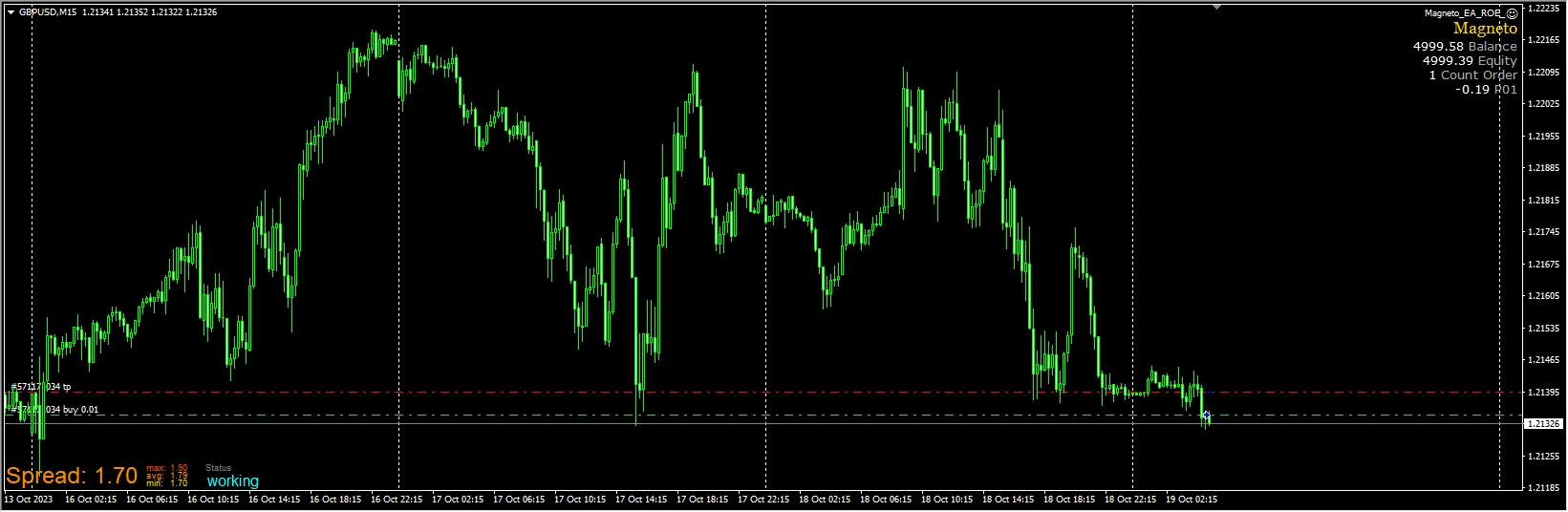Click the '19 Oct 02:15' time axis label
This screenshot has width=1568, height=512.
(1192, 499)
